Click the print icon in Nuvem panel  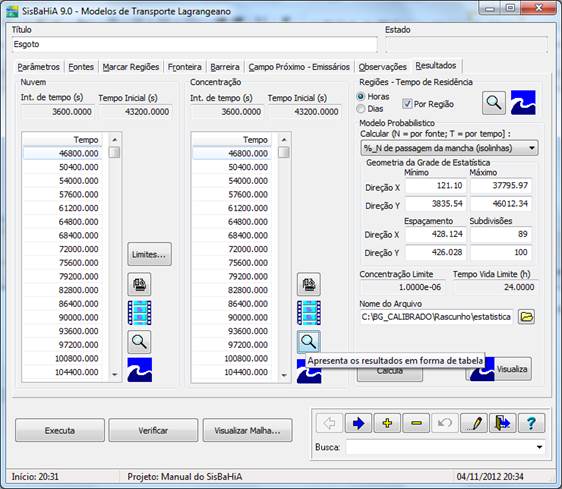pos(139,284)
